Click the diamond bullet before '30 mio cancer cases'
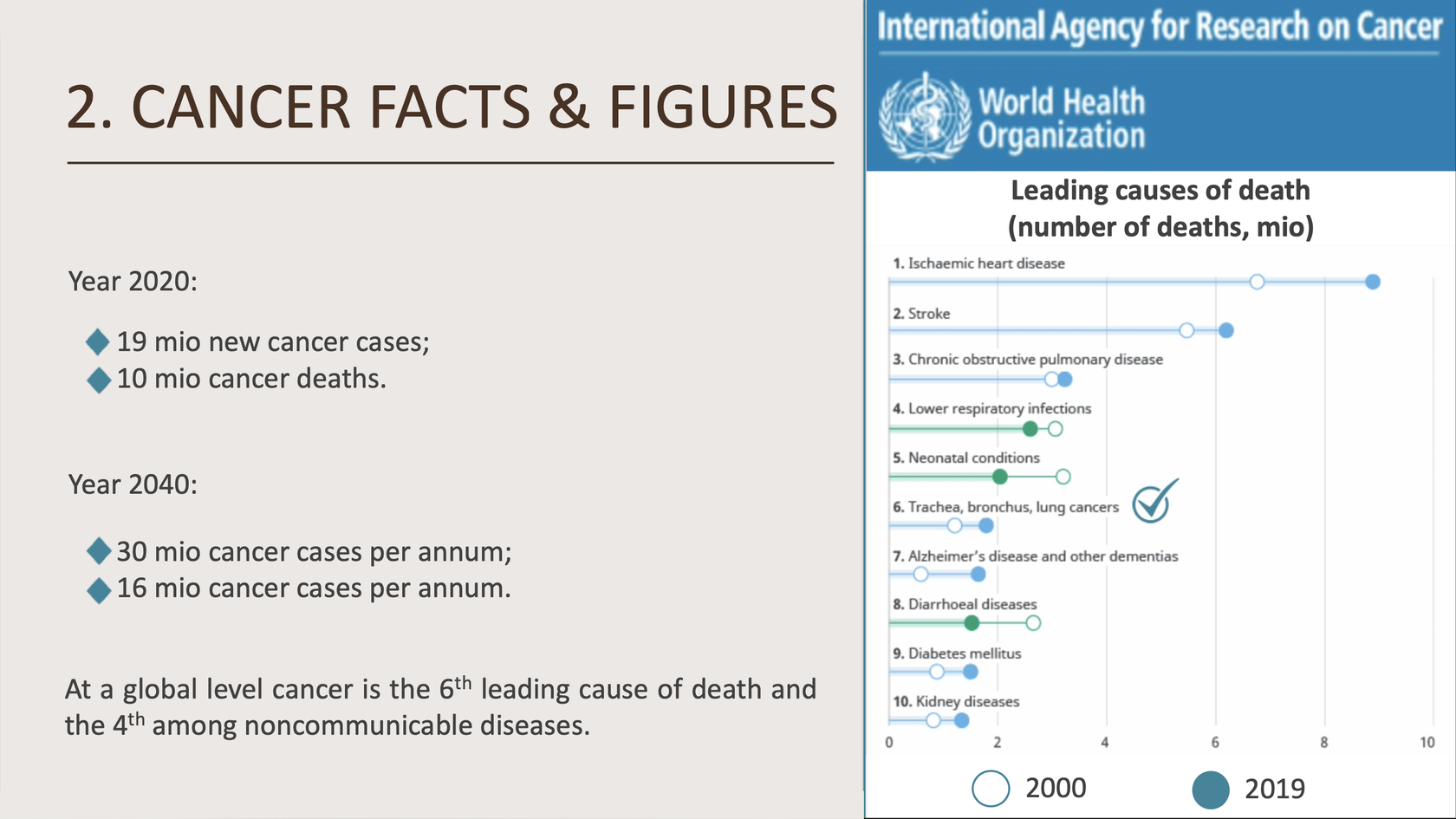This screenshot has width=1456, height=819. (99, 551)
